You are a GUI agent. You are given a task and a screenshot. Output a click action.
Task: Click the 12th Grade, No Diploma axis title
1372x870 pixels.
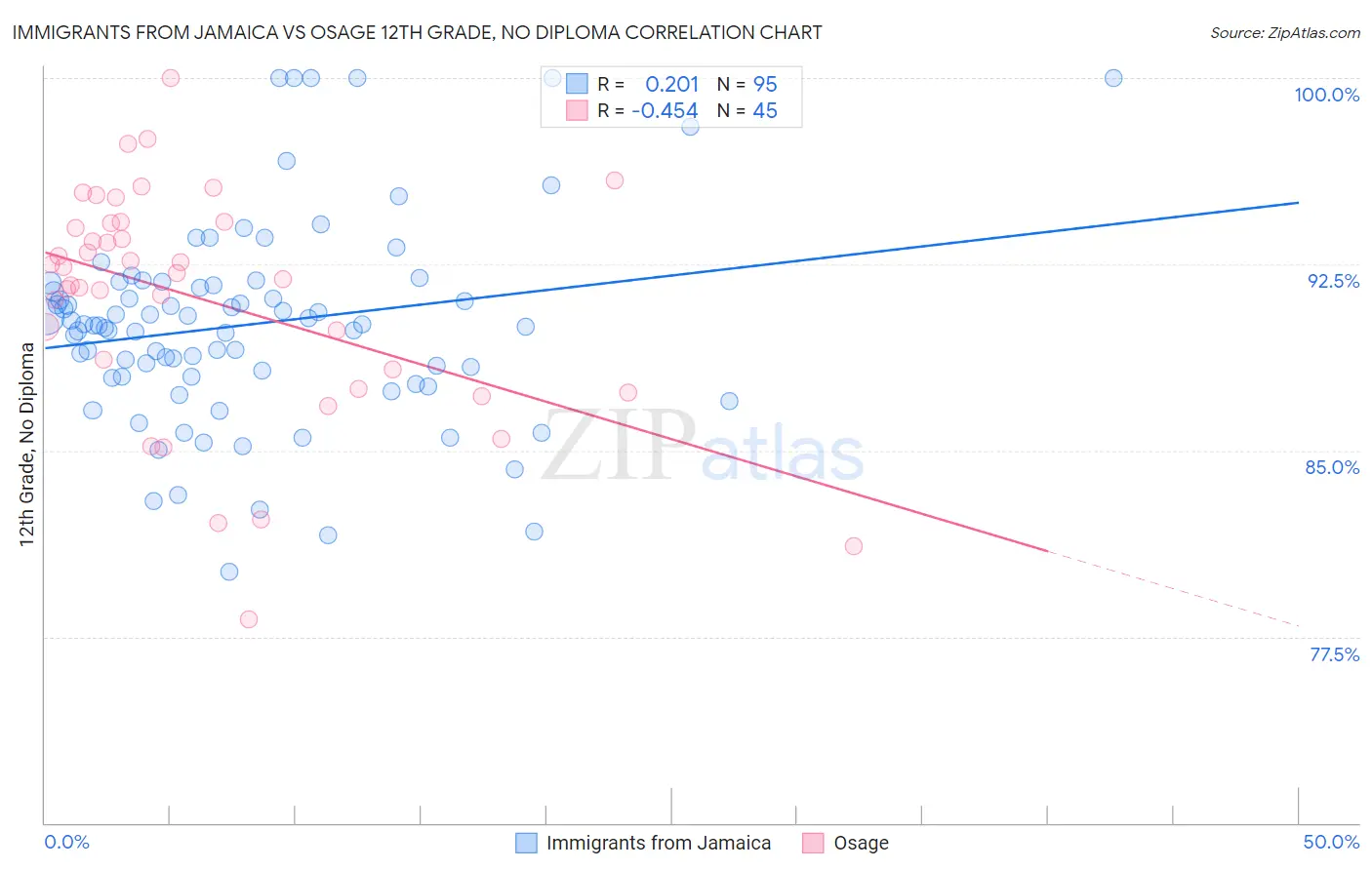pos(27,444)
